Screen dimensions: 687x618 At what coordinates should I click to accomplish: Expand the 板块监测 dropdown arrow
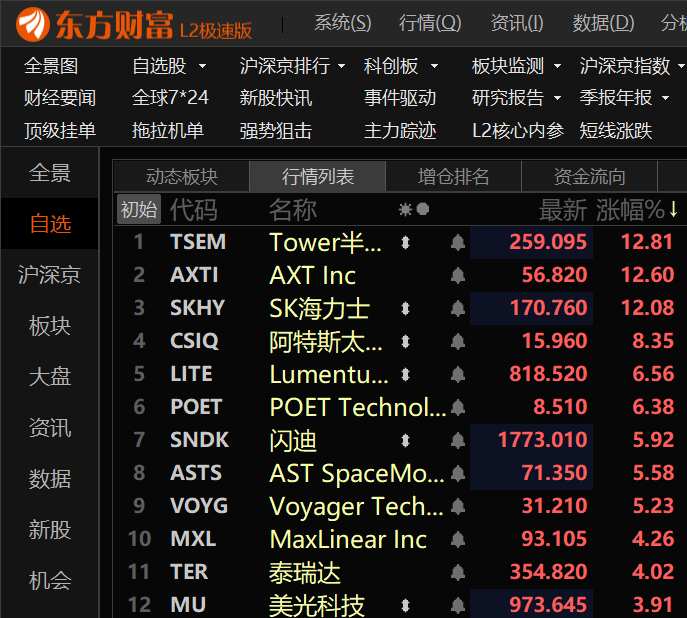click(557, 67)
